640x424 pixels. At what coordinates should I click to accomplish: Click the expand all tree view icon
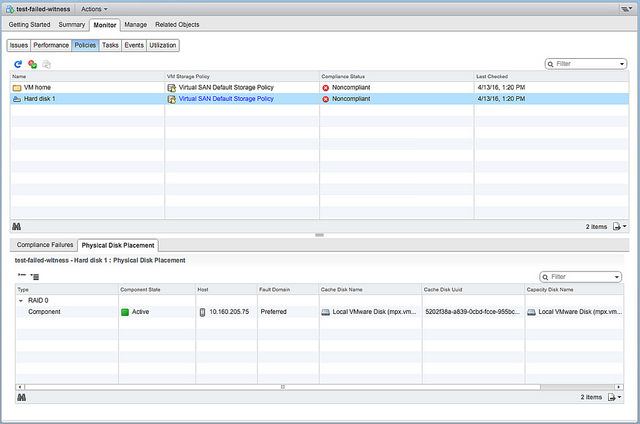(x=34, y=276)
